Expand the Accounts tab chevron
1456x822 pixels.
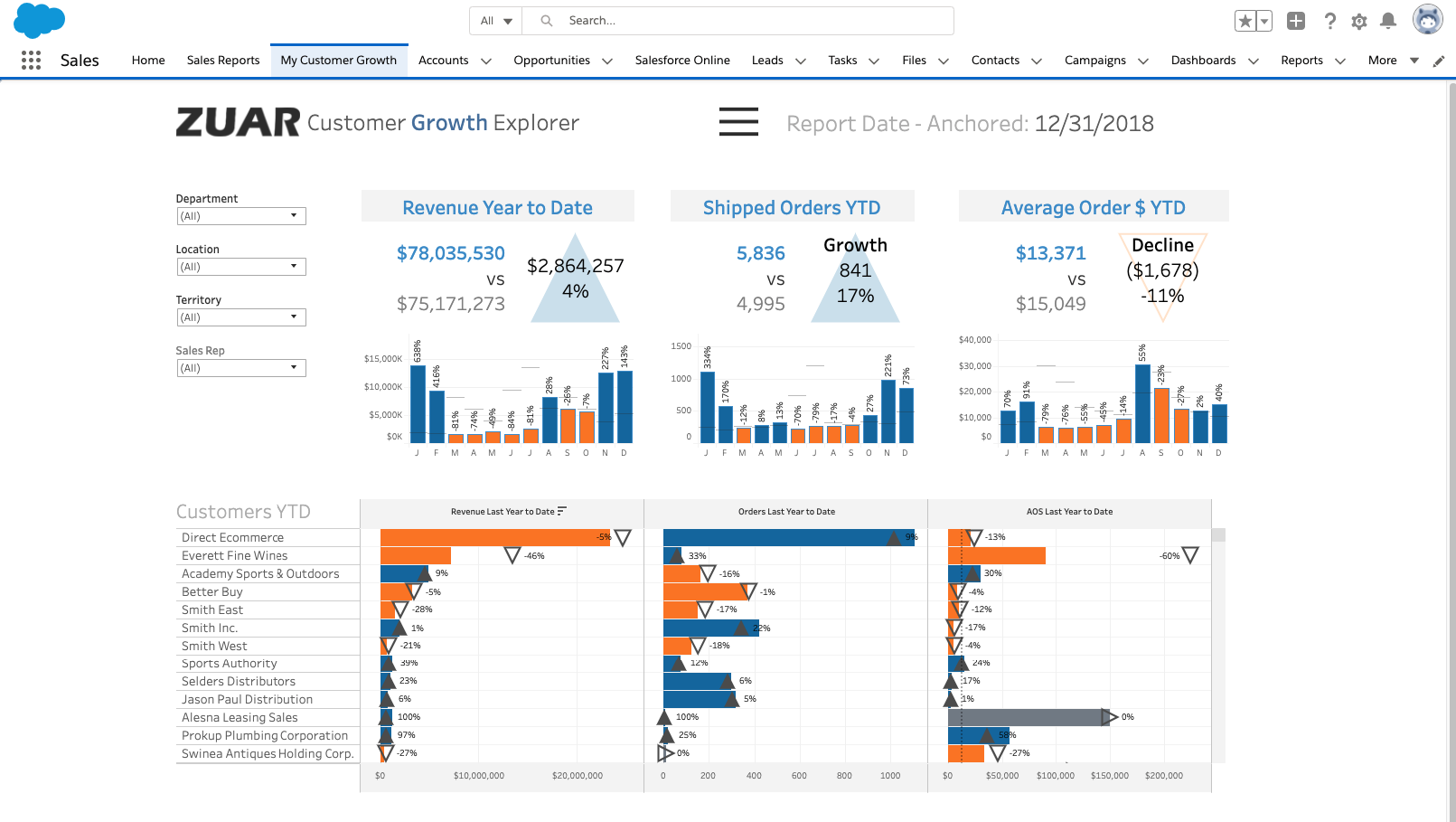pyautogui.click(x=486, y=61)
